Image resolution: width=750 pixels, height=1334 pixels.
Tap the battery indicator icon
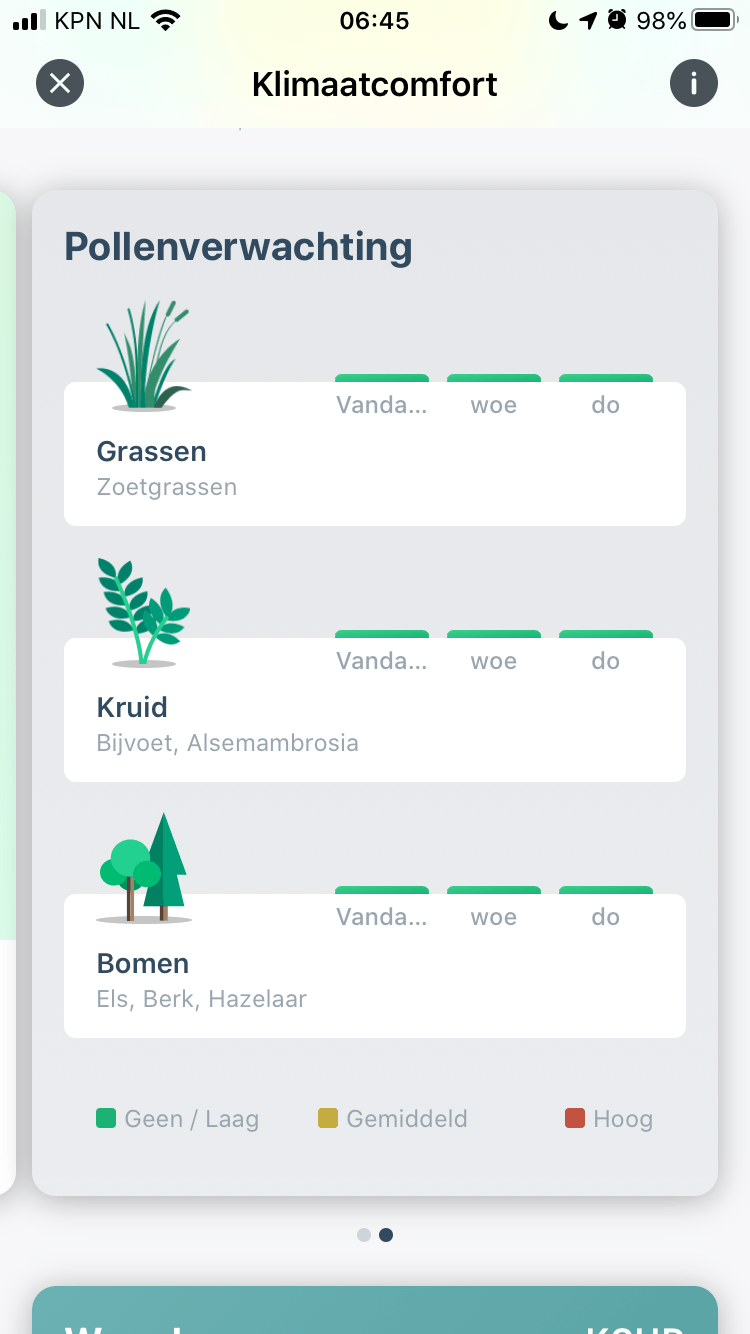tap(714, 20)
